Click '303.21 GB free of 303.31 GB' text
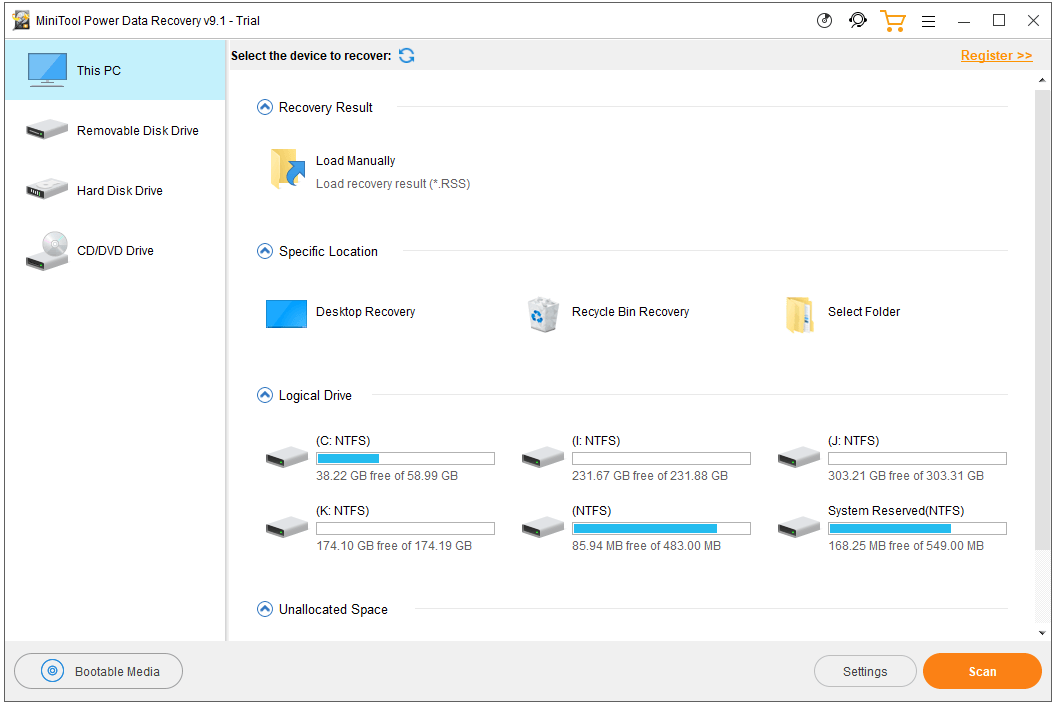Image resolution: width=1055 pixels, height=704 pixels. tap(906, 476)
